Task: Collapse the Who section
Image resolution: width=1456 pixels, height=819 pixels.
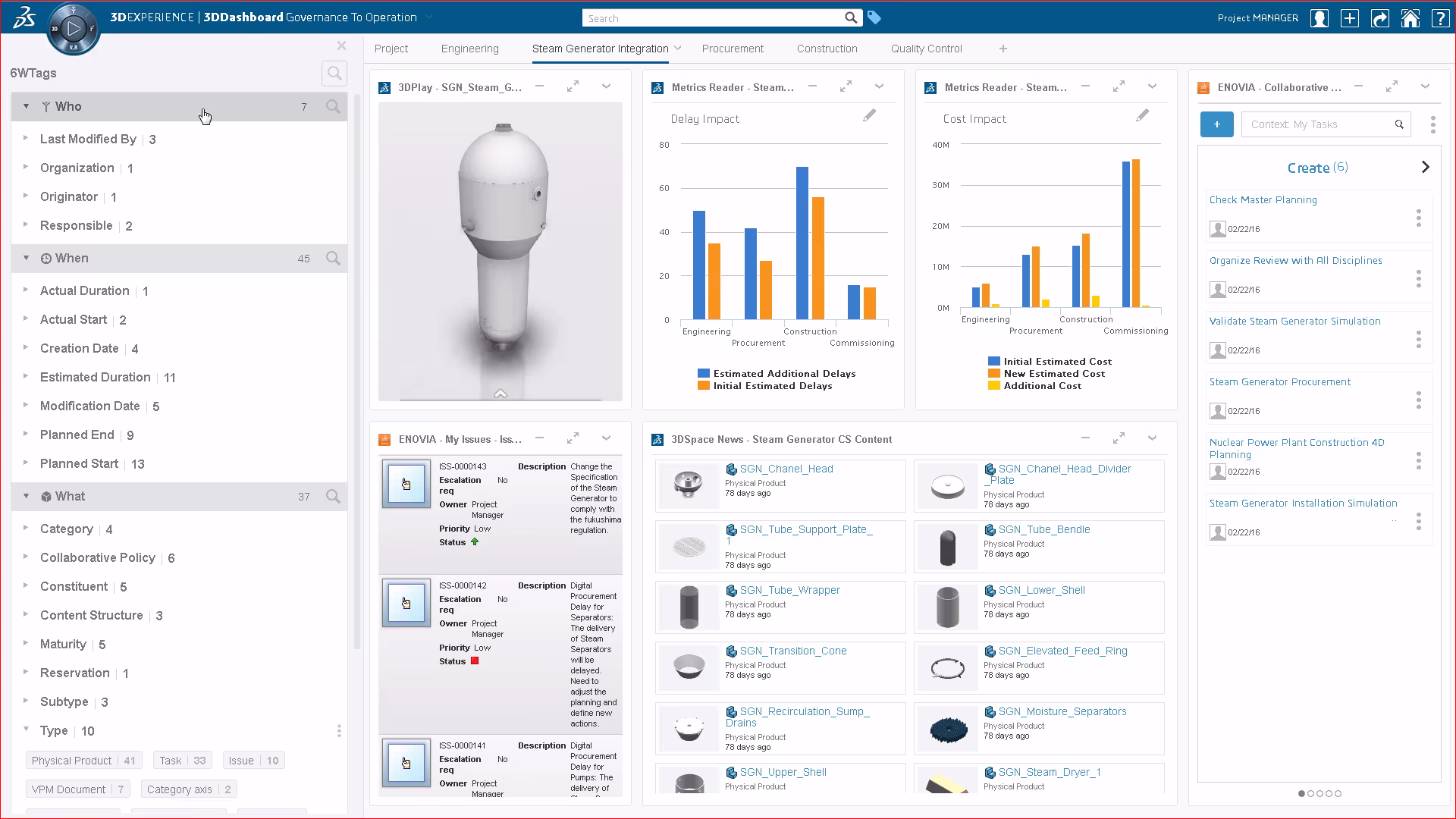Action: click(26, 107)
